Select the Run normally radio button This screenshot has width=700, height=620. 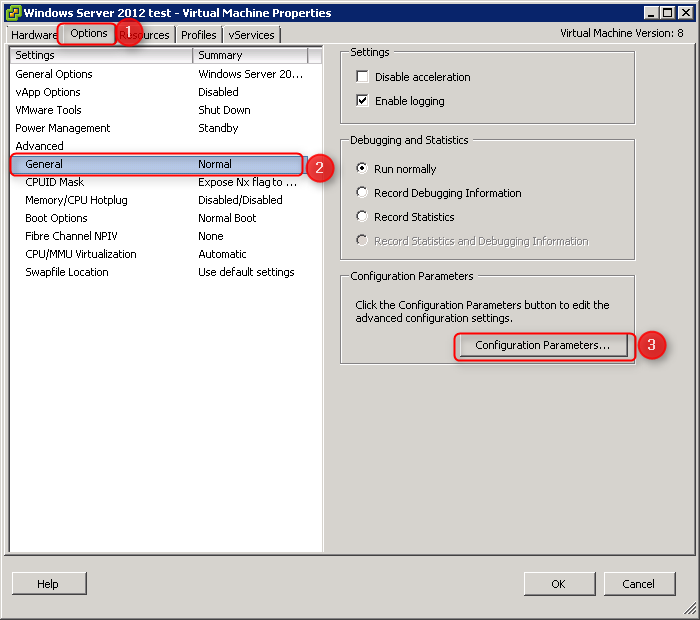(x=362, y=168)
